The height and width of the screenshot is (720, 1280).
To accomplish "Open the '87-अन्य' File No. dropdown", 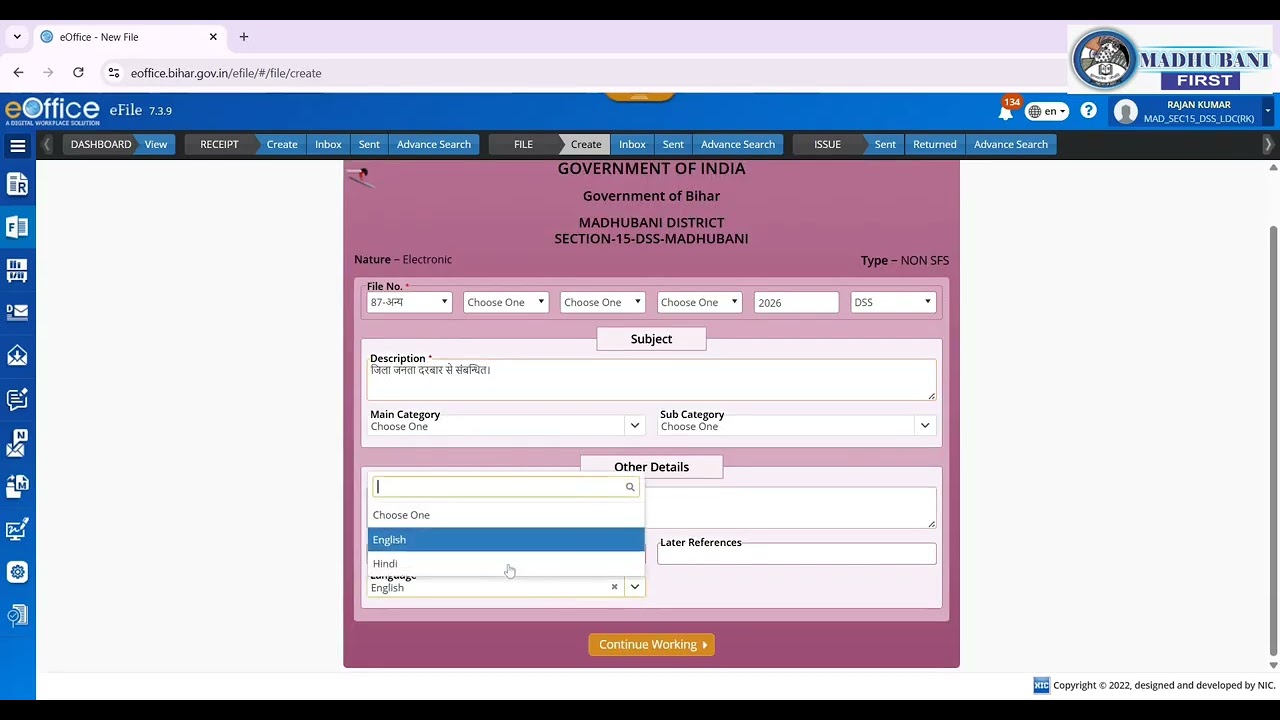I will pos(409,302).
